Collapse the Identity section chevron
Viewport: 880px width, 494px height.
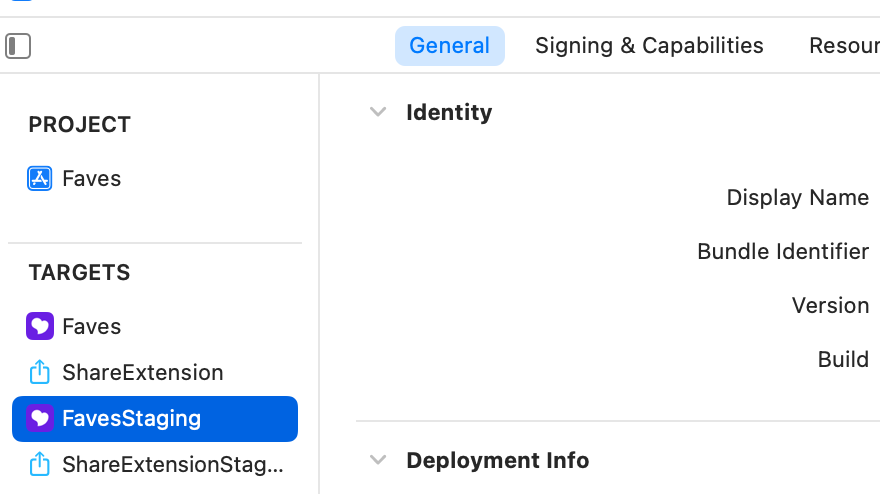click(377, 112)
